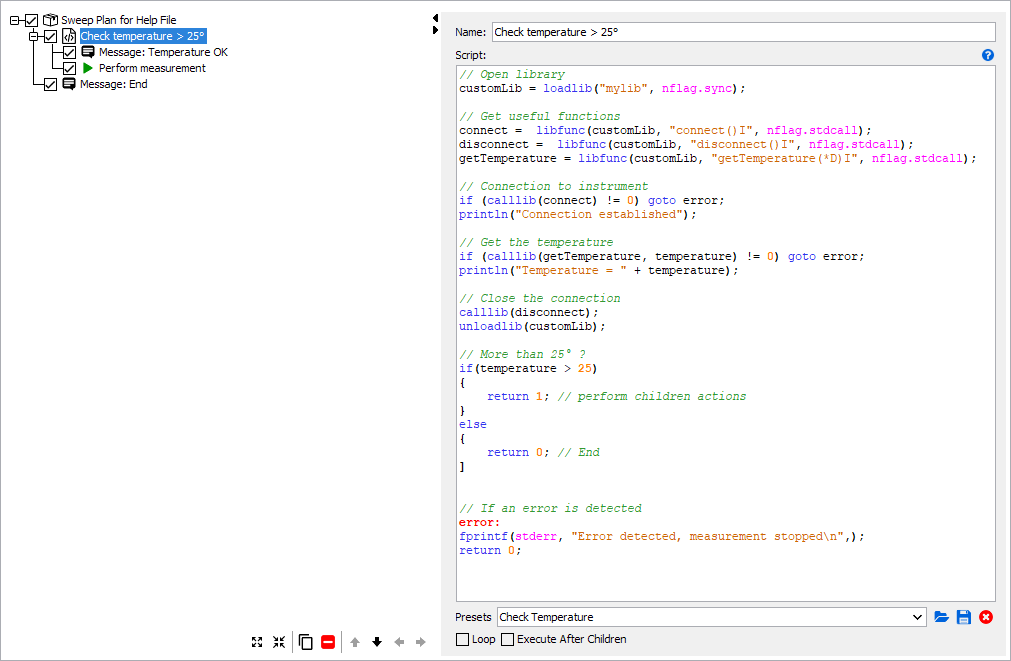
Task: Uncheck Message: End checkbox
Action: (50, 84)
